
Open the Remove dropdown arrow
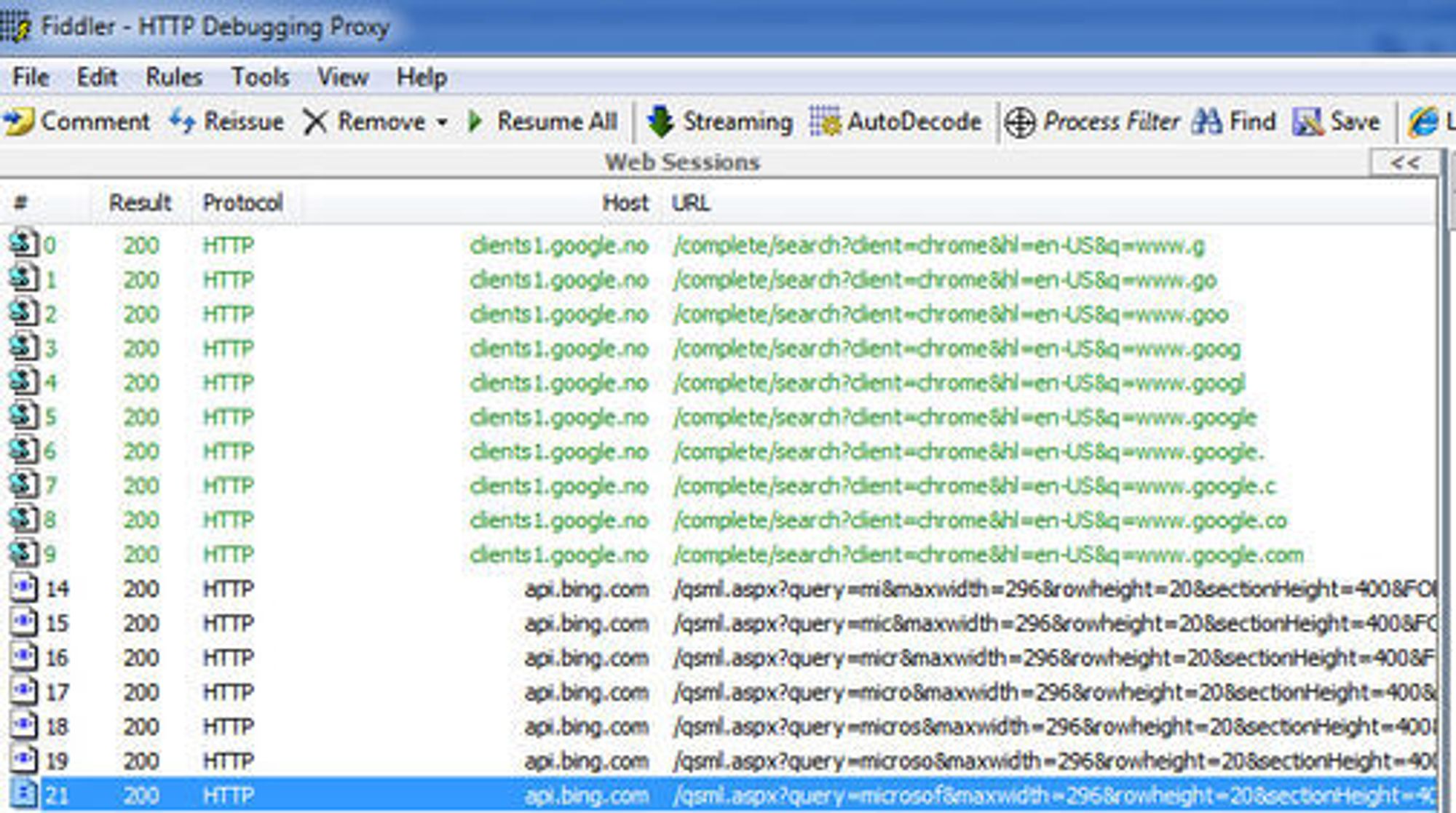point(442,122)
